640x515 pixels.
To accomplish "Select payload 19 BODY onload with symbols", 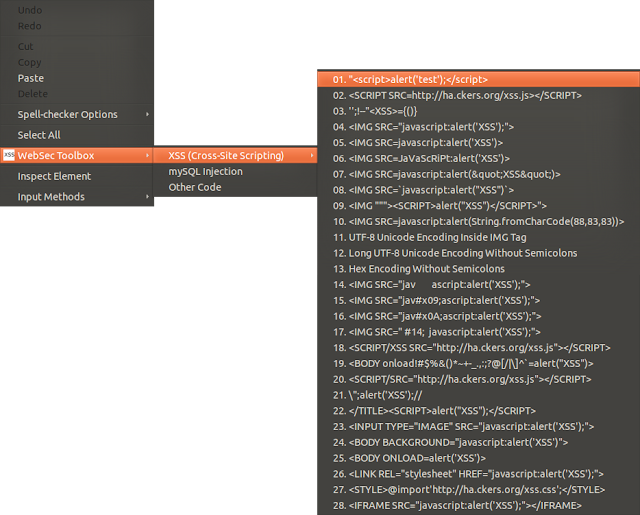I will [478, 364].
